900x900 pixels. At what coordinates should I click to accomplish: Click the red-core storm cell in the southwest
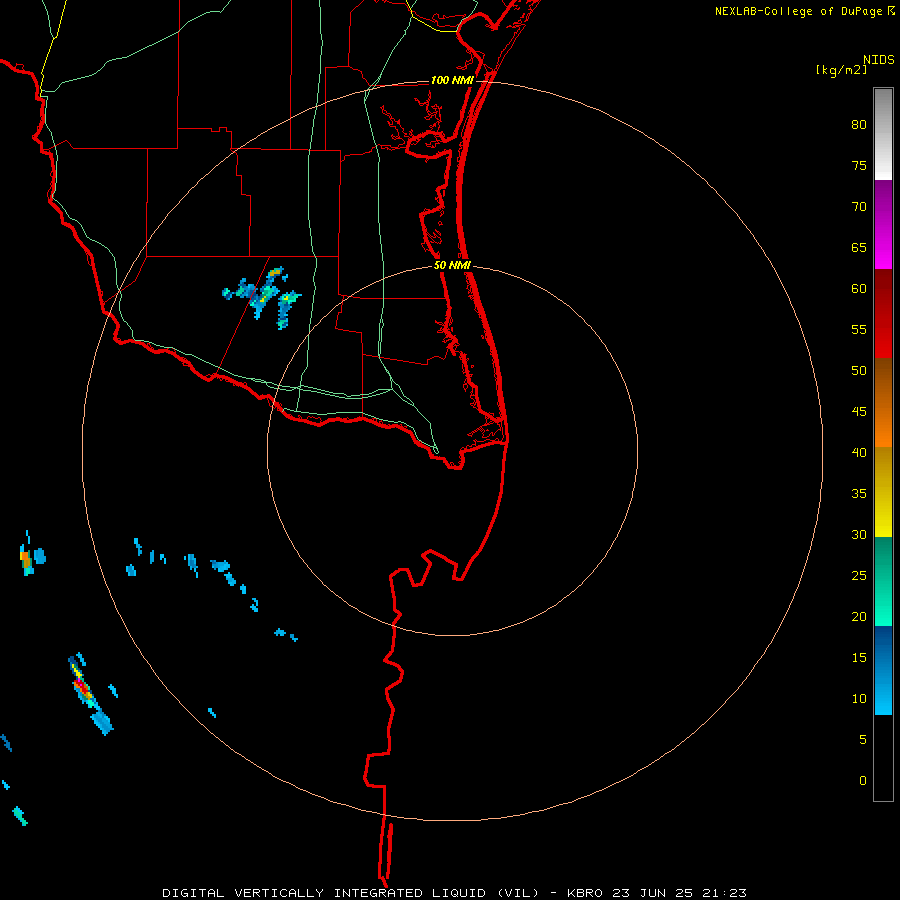coord(89,694)
